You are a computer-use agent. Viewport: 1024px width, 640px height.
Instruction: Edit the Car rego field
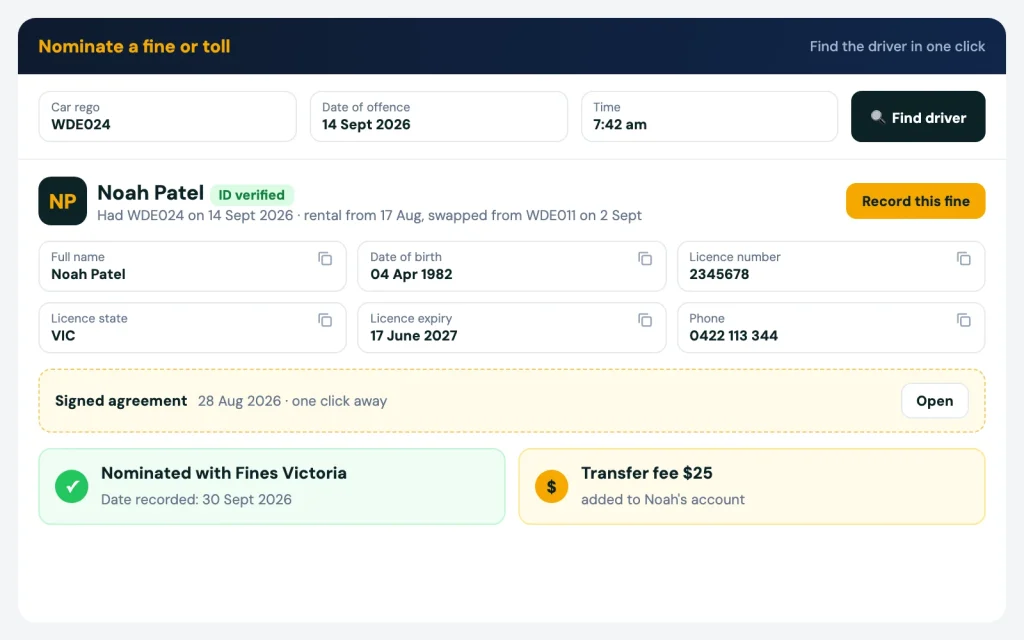coord(168,116)
